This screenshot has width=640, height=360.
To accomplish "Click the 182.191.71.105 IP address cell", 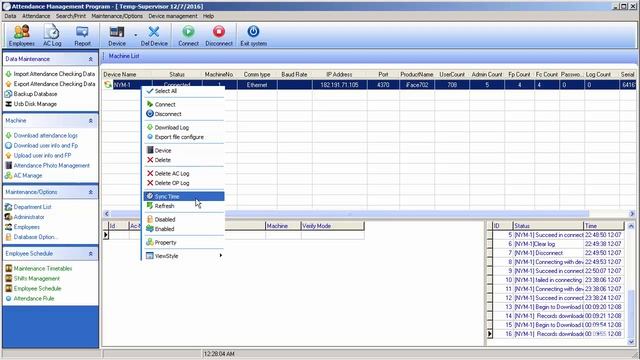I will pyautogui.click(x=339, y=85).
